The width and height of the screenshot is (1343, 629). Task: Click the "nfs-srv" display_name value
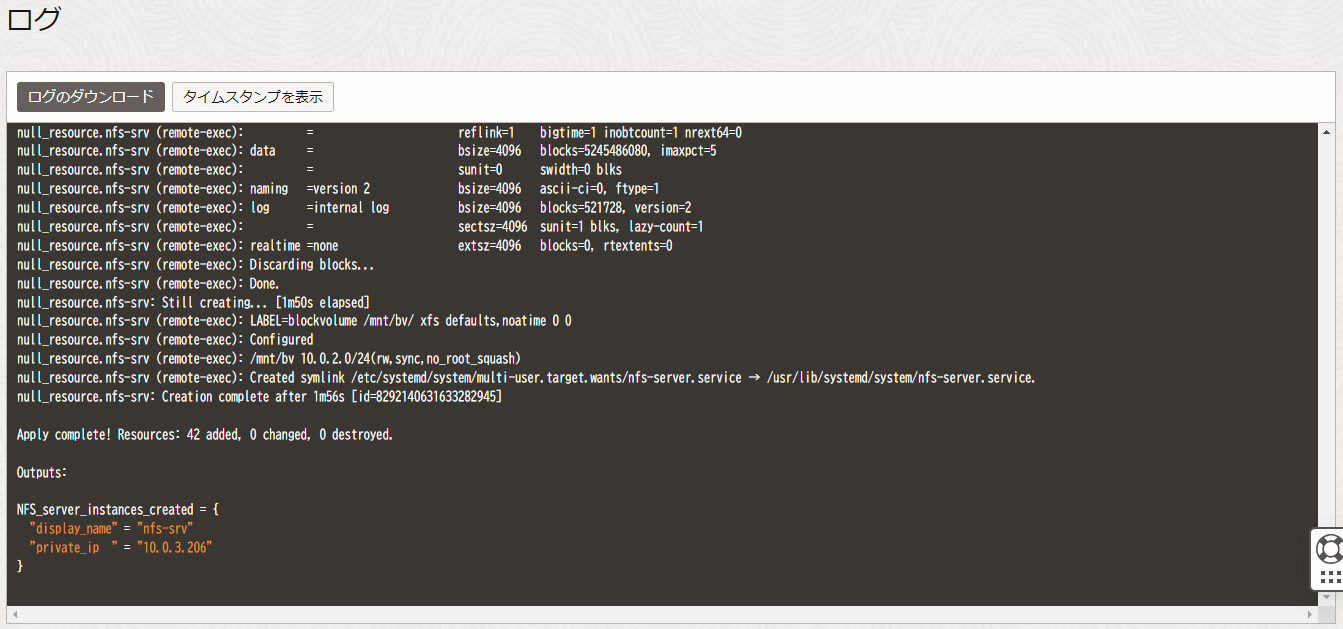pyautogui.click(x=165, y=529)
